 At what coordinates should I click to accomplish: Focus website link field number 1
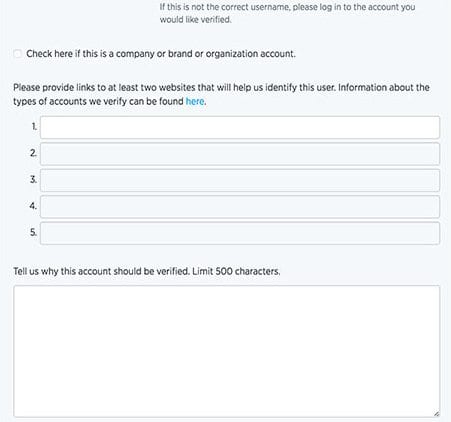click(x=240, y=127)
